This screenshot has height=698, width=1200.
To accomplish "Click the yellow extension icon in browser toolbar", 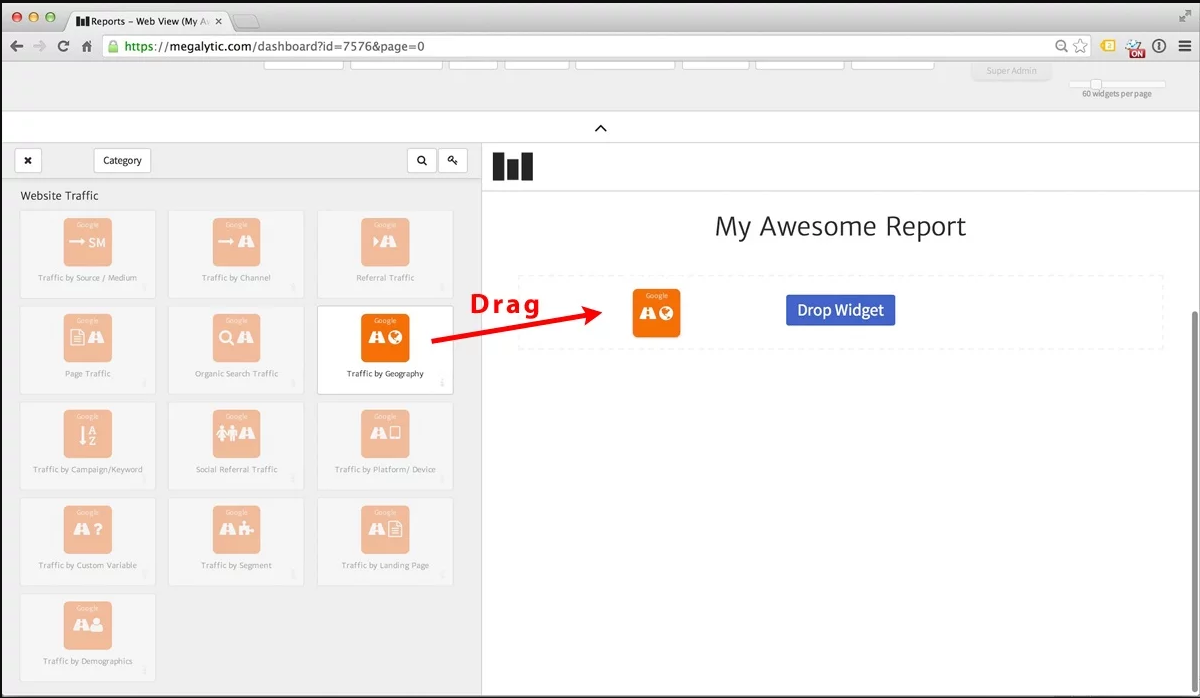I will click(1108, 46).
